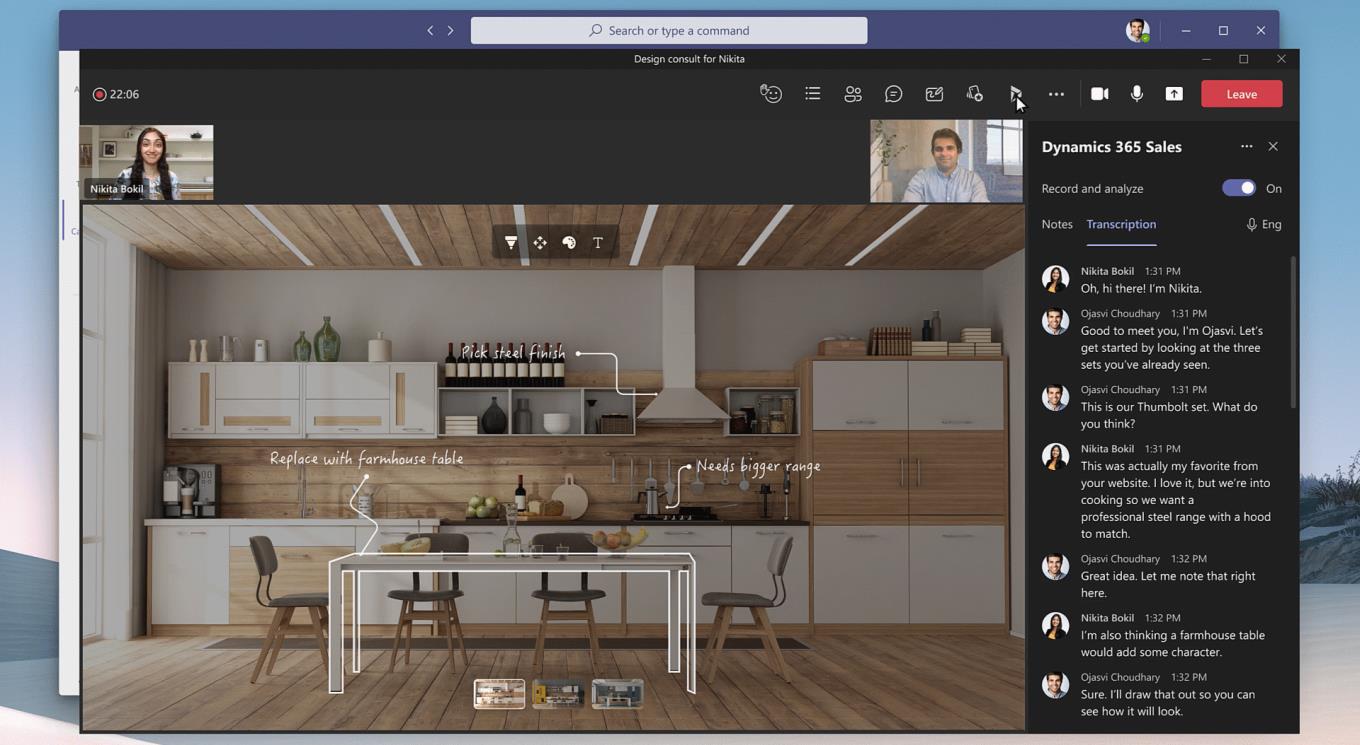Turn off the Record and analyze toggle
This screenshot has width=1360, height=745.
click(x=1238, y=188)
